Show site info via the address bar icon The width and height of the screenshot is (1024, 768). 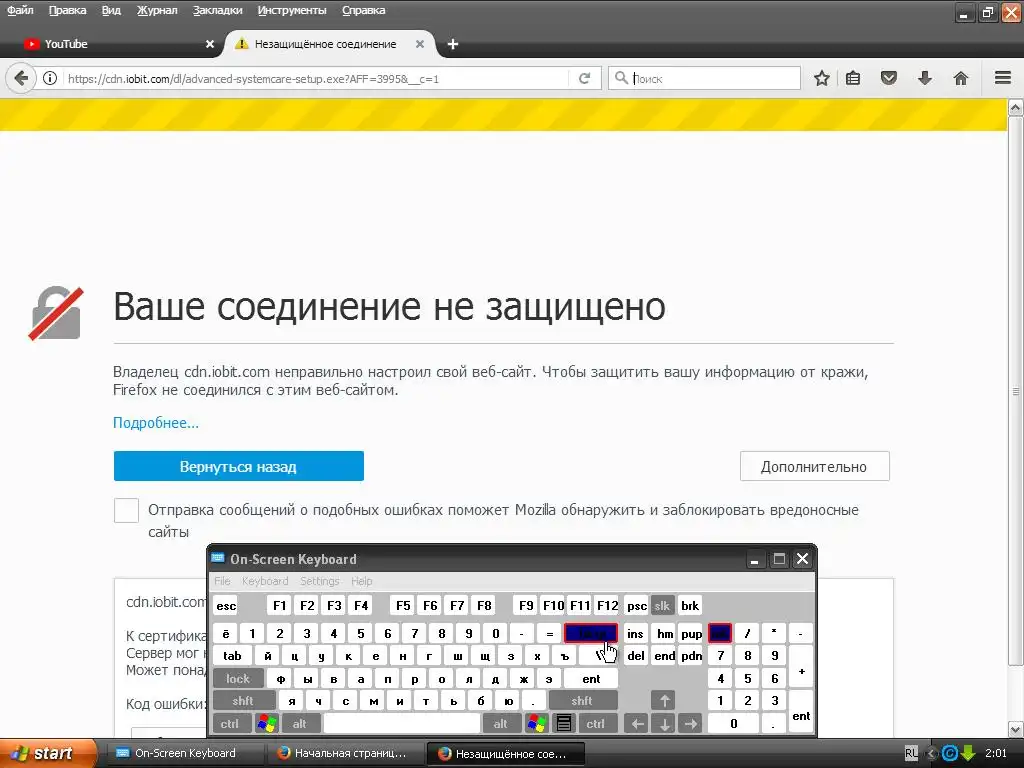coord(50,78)
